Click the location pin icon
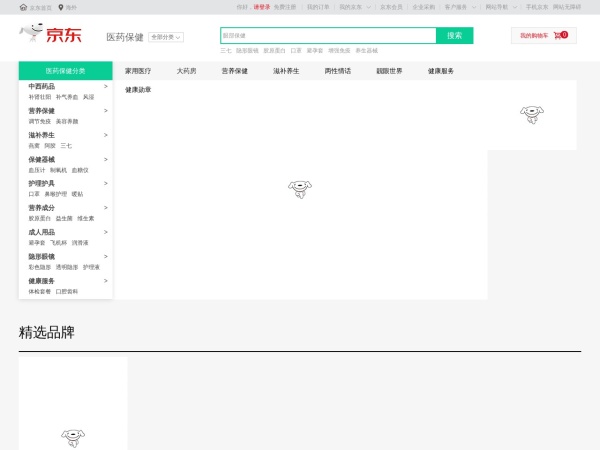 (61, 6)
